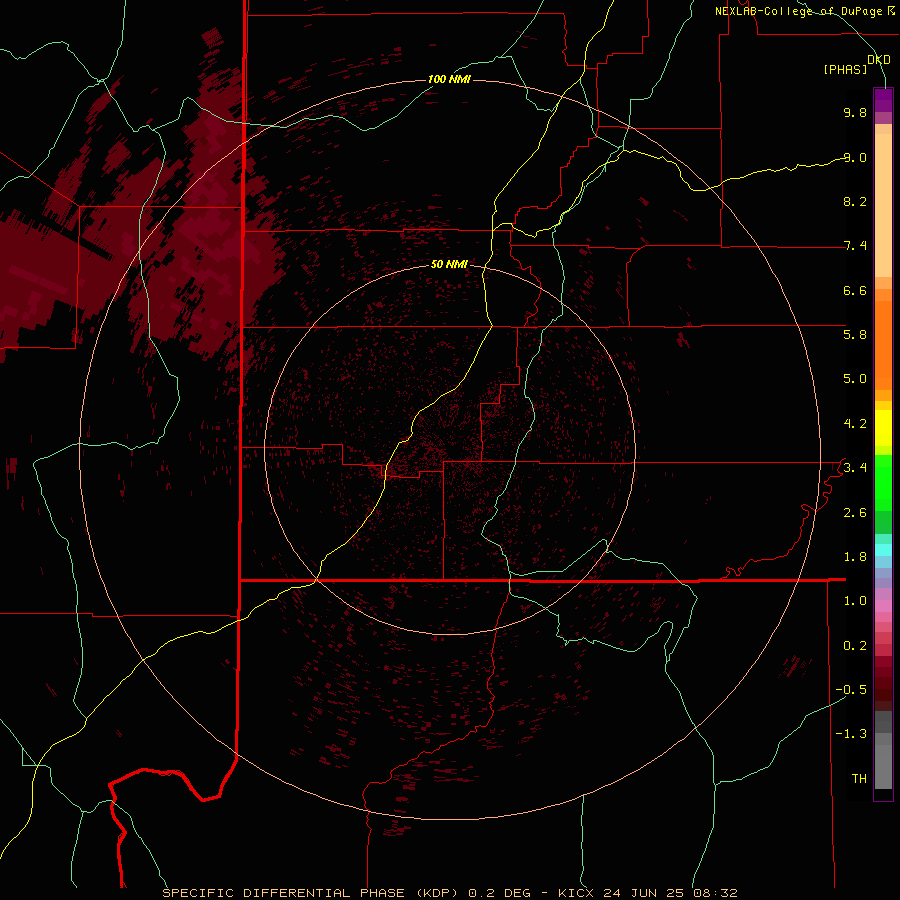Click the 0.2 scale value
The image size is (900, 900).
pyautogui.click(x=855, y=646)
